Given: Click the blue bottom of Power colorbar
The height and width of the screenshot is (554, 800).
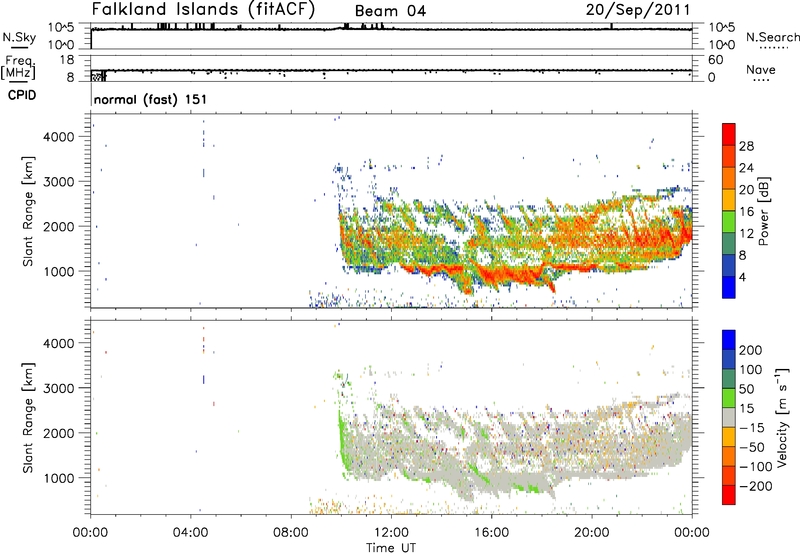Looking at the screenshot, I should click(x=729, y=287).
